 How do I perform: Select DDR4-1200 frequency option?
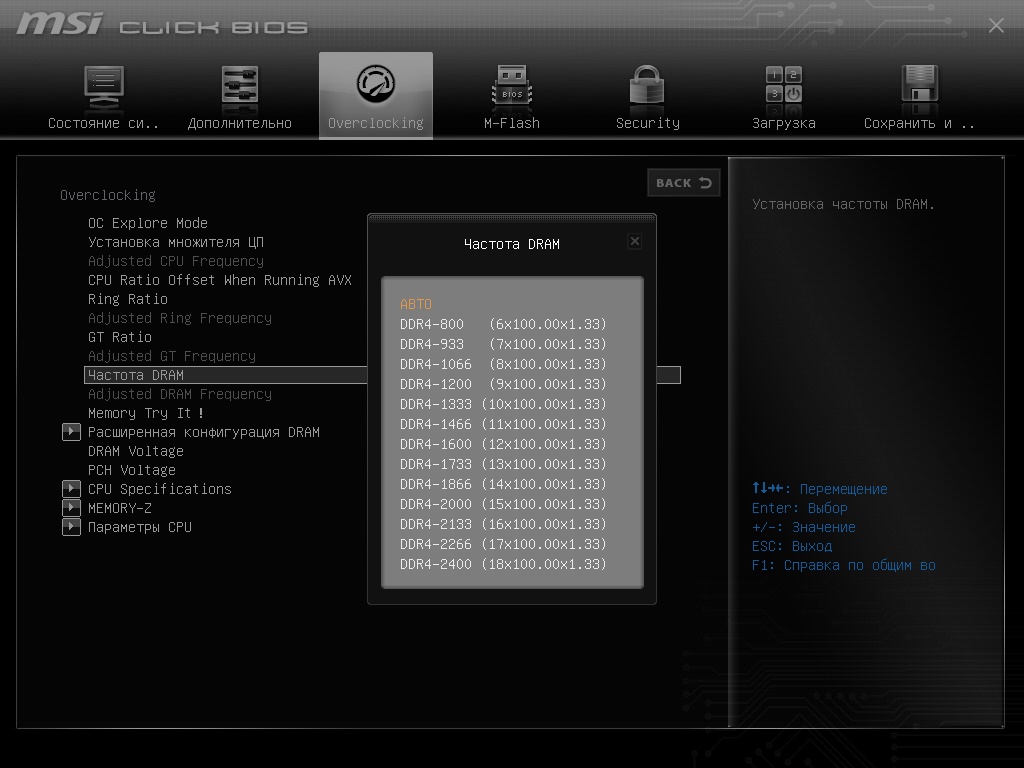[504, 384]
